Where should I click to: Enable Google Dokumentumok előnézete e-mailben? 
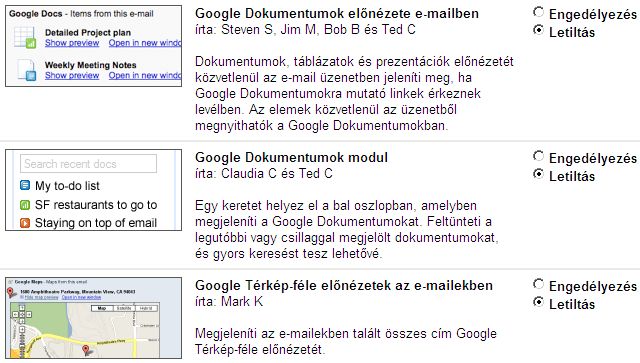(538, 12)
